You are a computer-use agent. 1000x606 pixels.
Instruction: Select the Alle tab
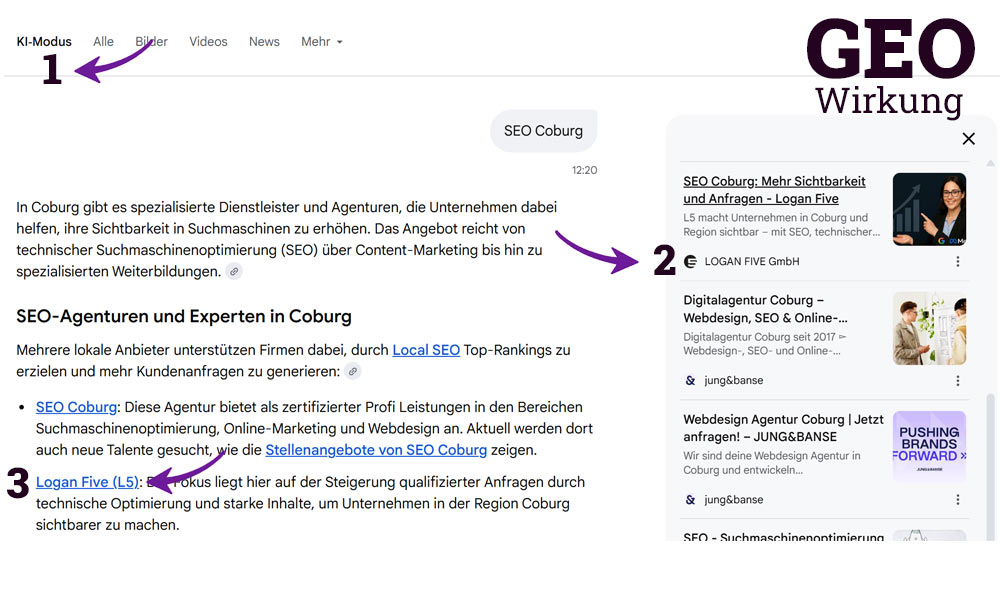pos(103,41)
